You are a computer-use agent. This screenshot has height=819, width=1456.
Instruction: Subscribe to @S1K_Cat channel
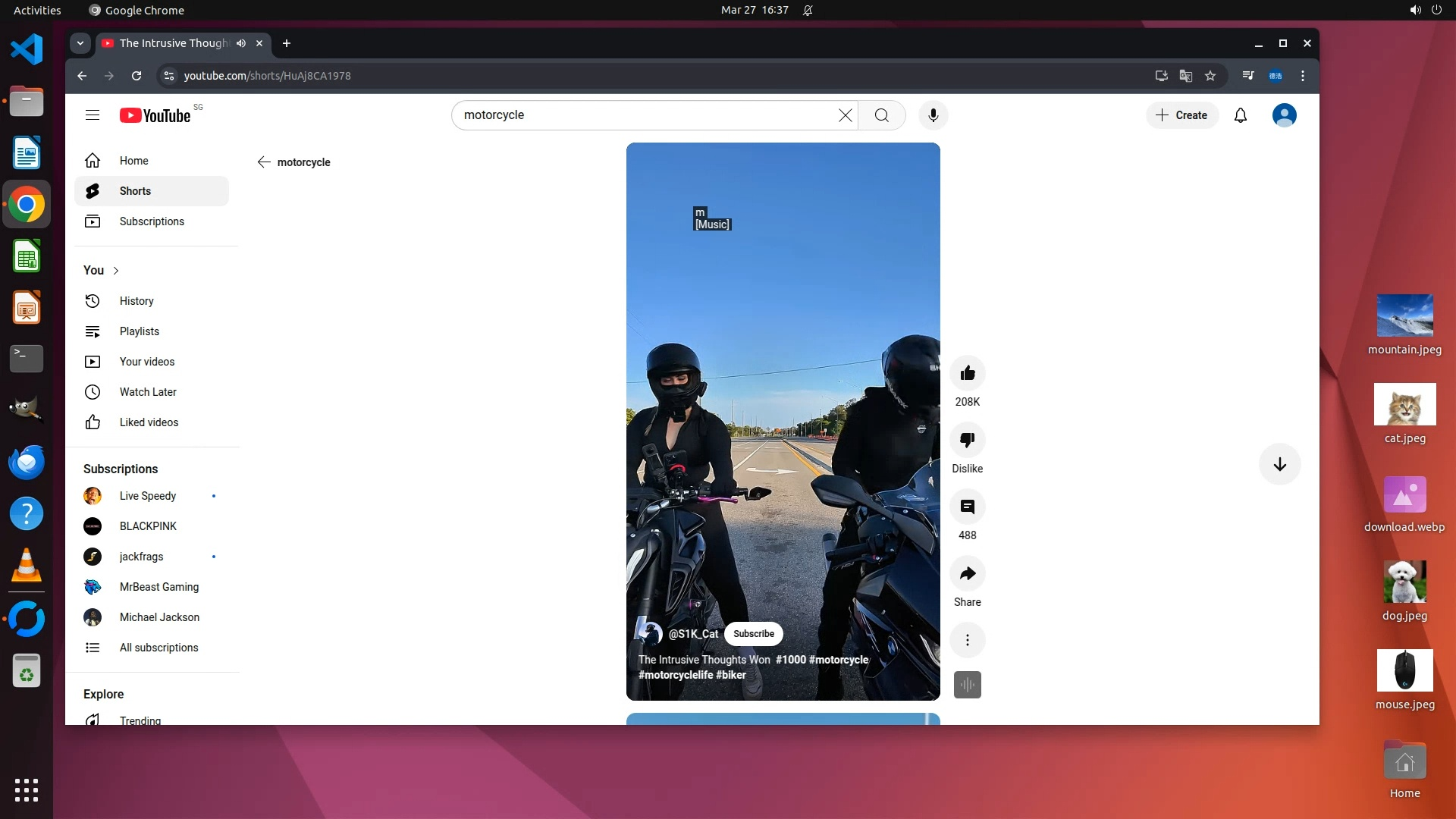pyautogui.click(x=753, y=634)
